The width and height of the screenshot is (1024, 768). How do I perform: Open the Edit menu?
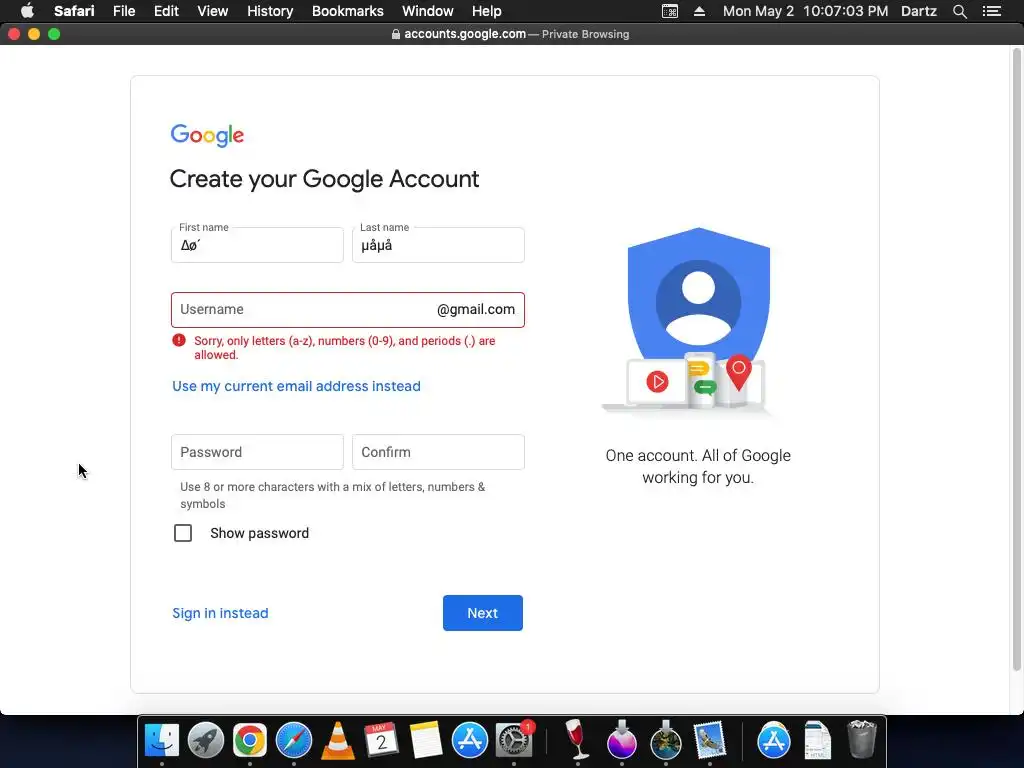tap(166, 11)
